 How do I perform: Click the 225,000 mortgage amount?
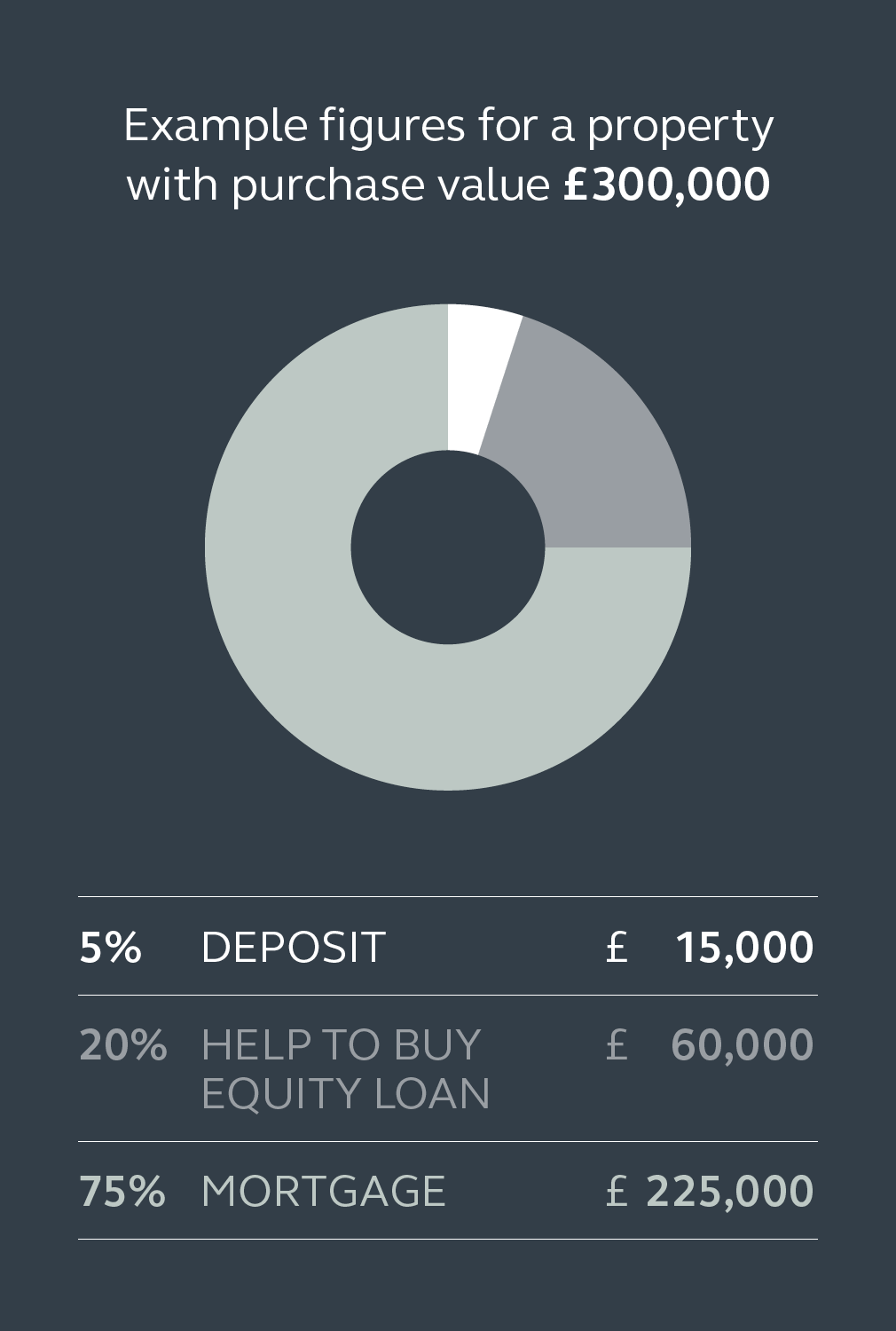point(729,1192)
